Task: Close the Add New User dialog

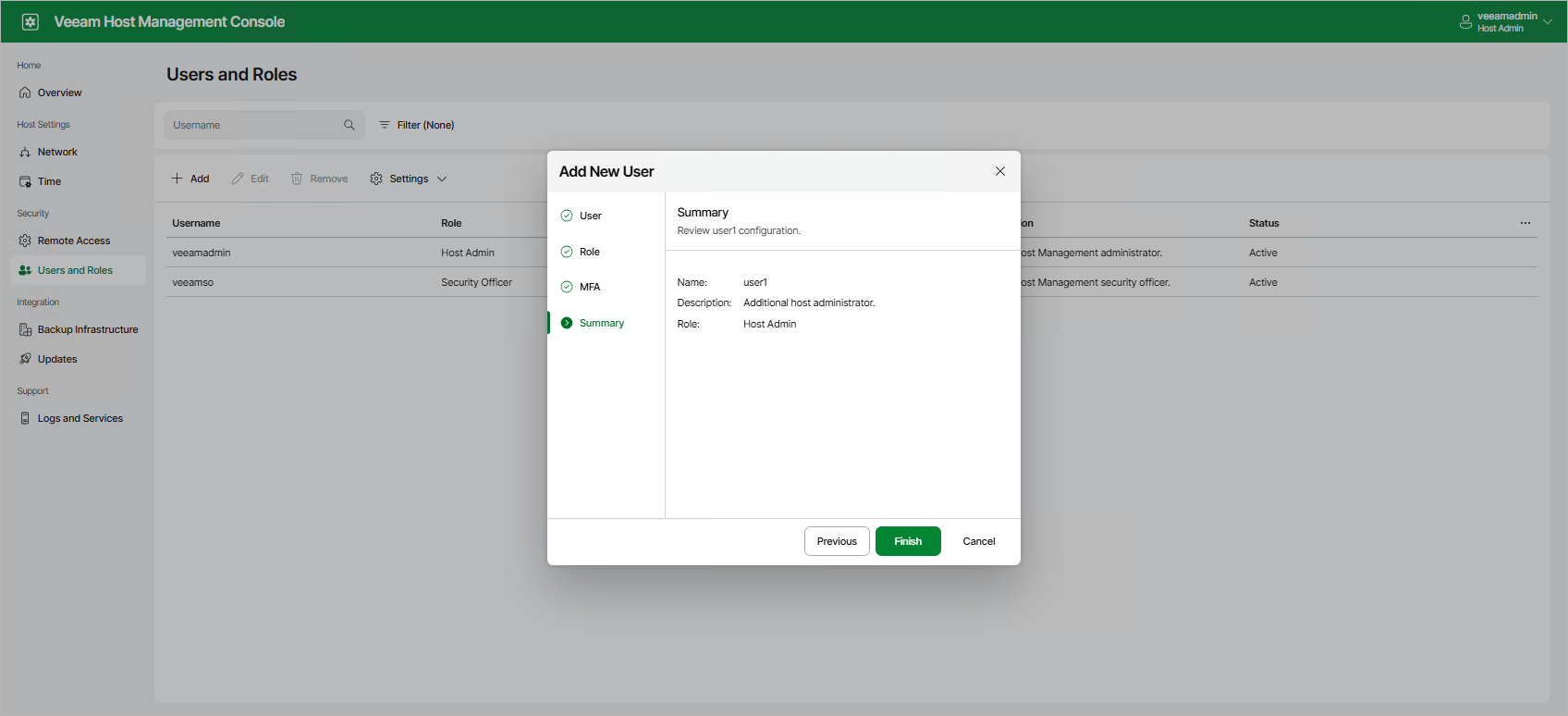Action: tap(1000, 171)
